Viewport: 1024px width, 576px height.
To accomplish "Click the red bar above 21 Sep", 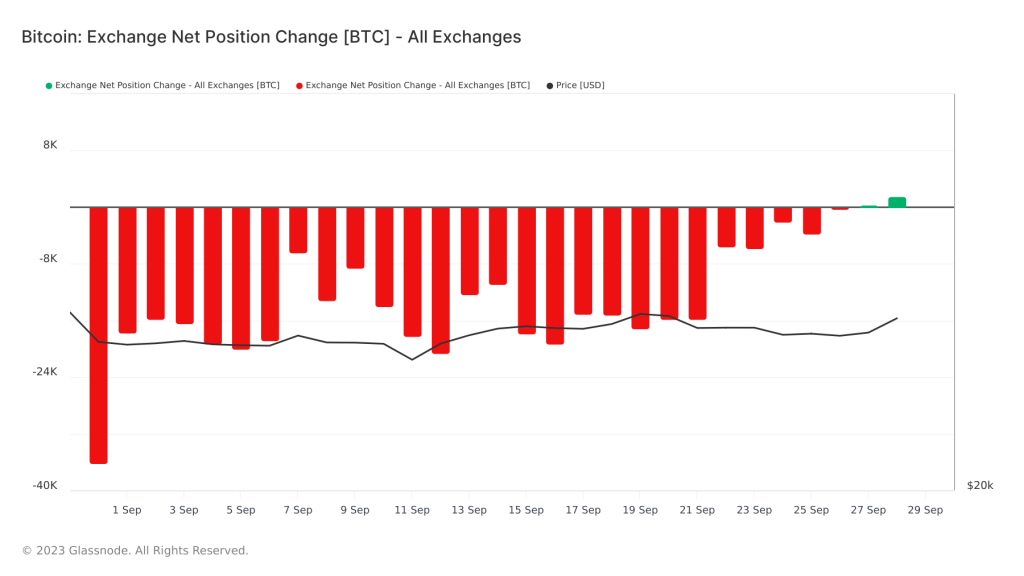I will [x=697, y=263].
